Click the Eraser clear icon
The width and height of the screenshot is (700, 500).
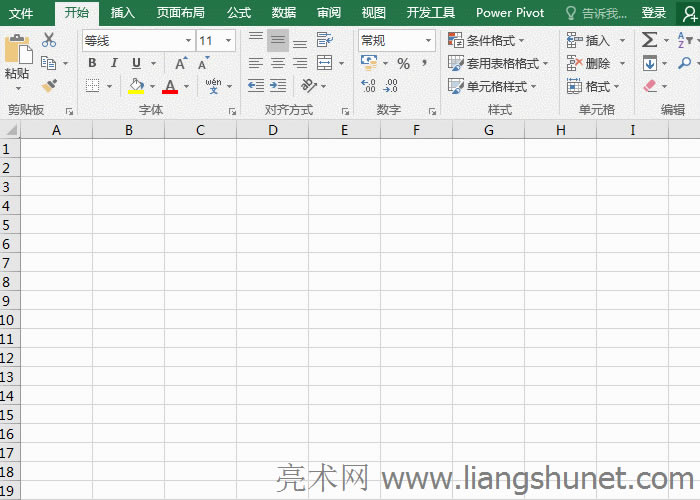650,87
